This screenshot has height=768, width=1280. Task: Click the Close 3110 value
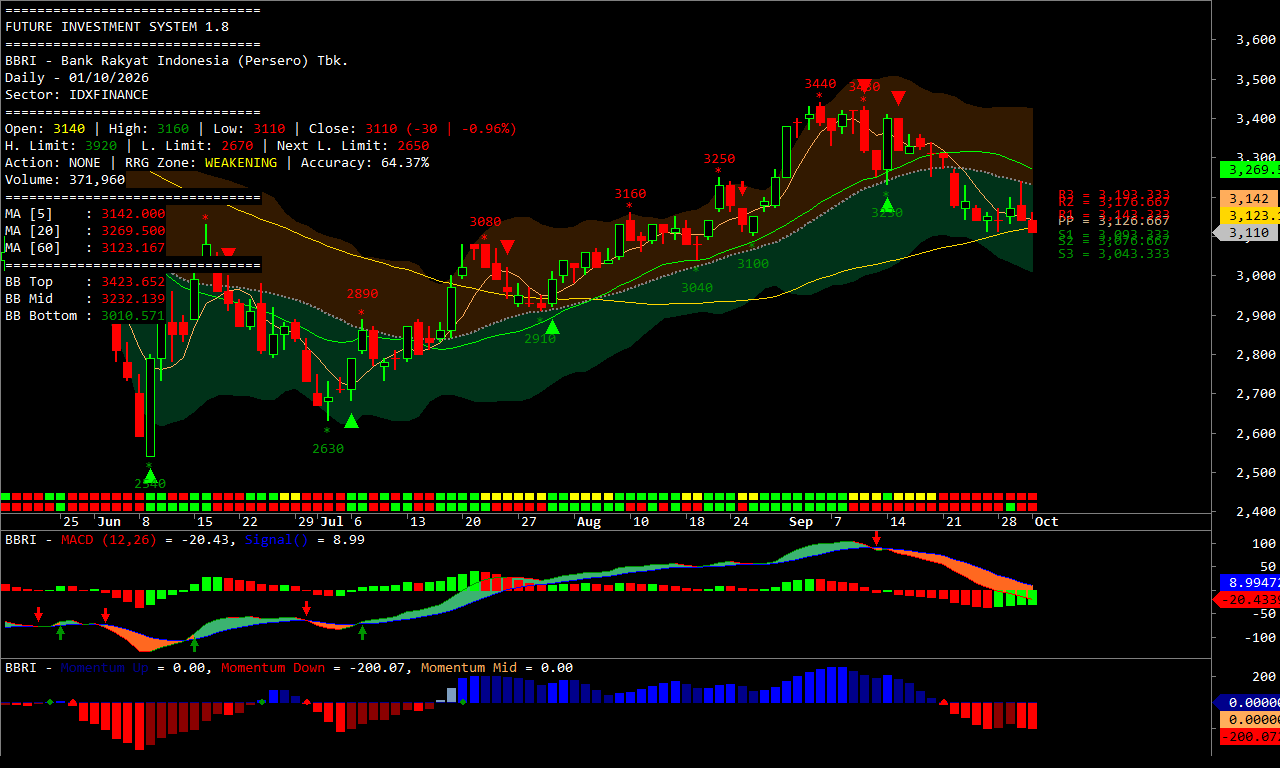[x=381, y=129]
